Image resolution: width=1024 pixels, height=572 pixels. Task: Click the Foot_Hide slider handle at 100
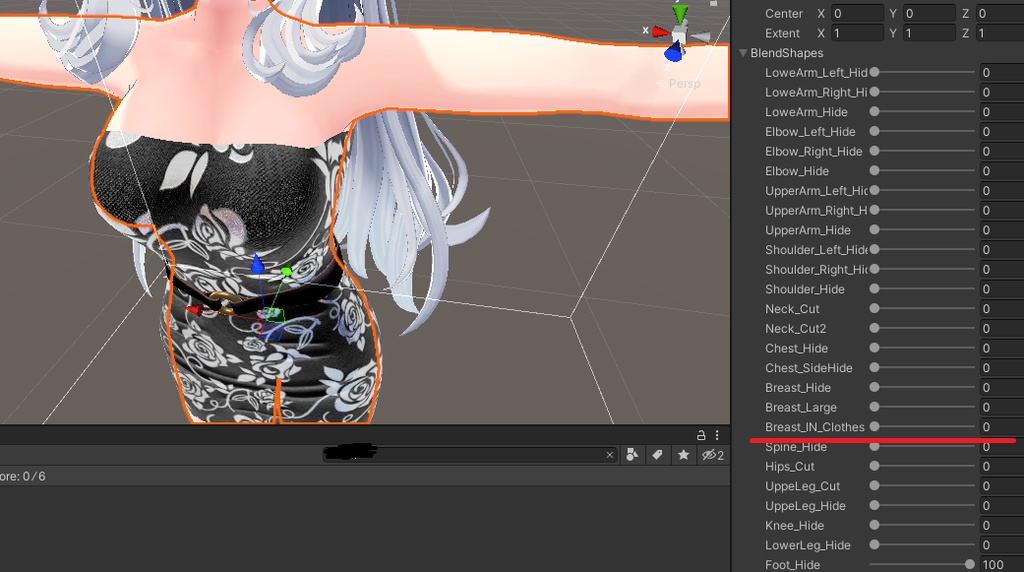(970, 564)
